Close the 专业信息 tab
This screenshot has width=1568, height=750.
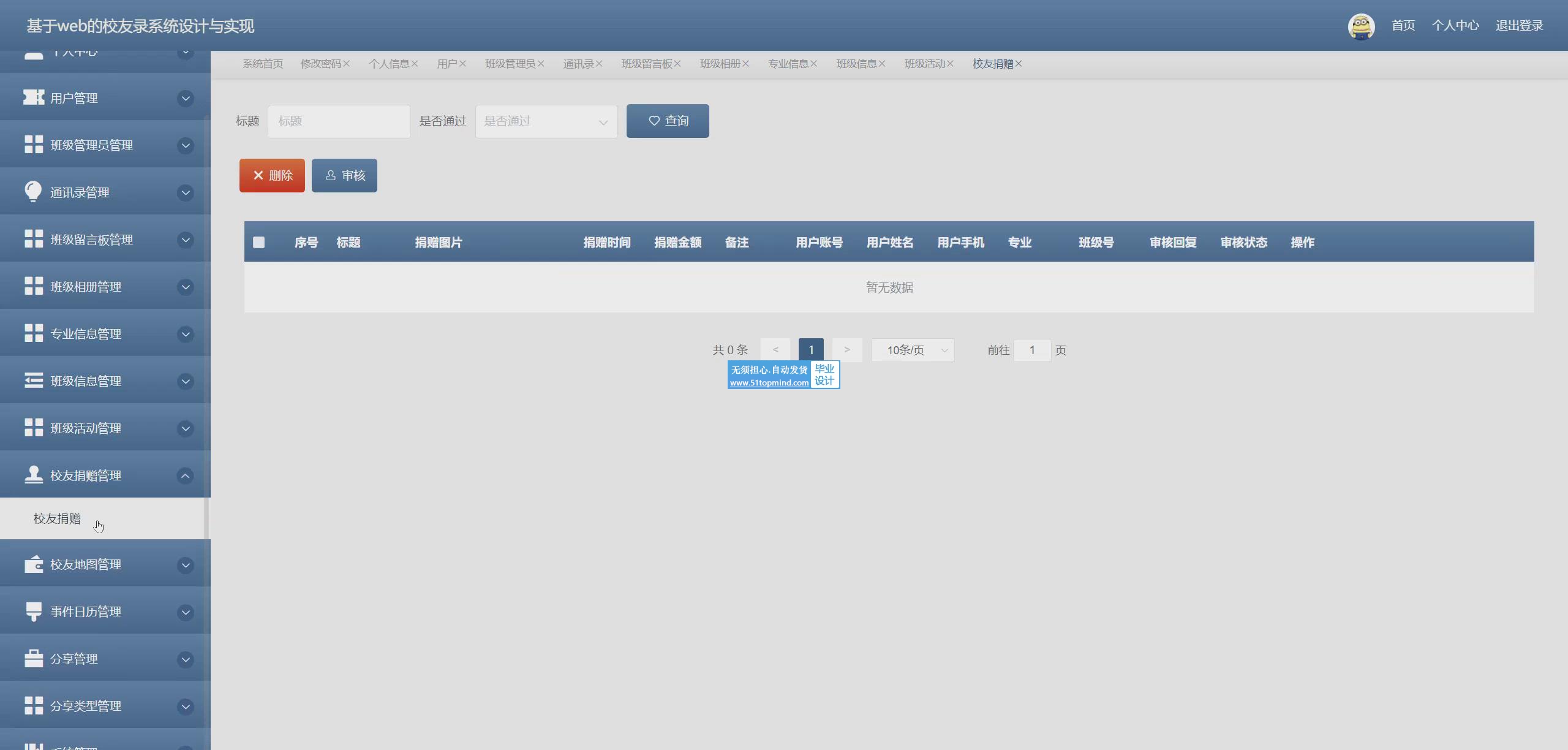813,64
